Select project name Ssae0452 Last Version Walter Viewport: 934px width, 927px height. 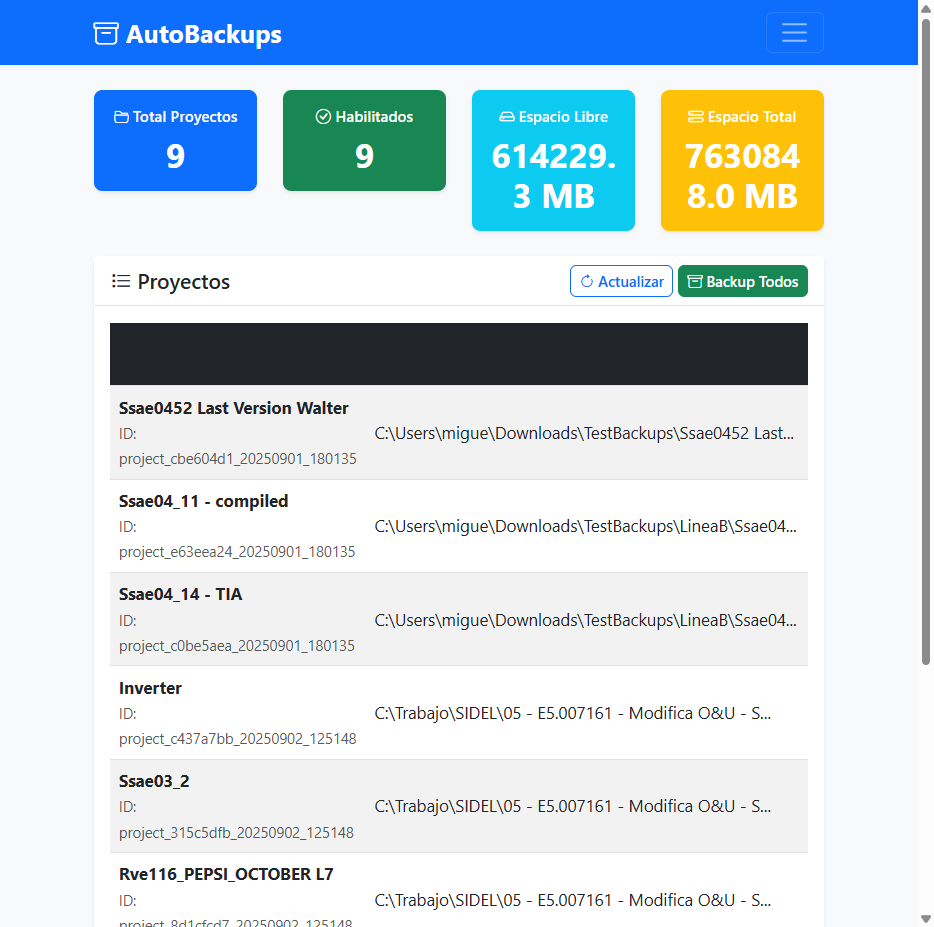point(234,408)
